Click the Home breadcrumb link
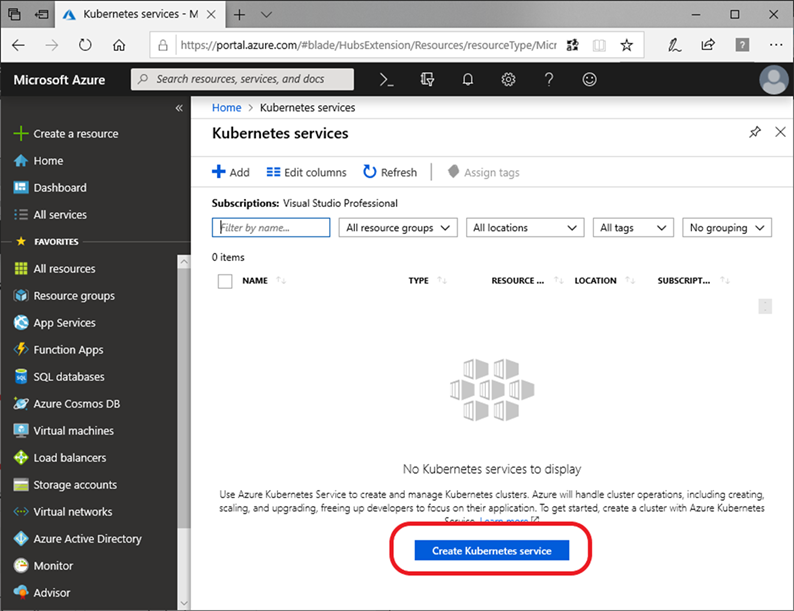Viewport: 794px width, 611px height. pos(226,108)
